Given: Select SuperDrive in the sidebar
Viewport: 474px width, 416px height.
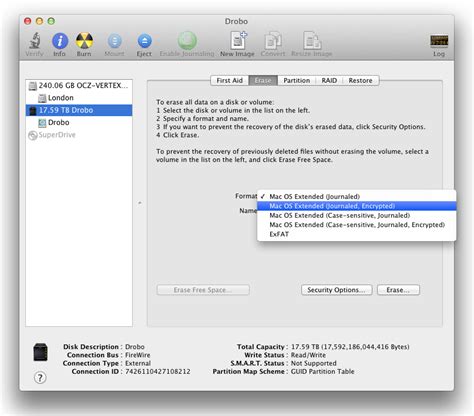Looking at the screenshot, I should pos(79,135).
